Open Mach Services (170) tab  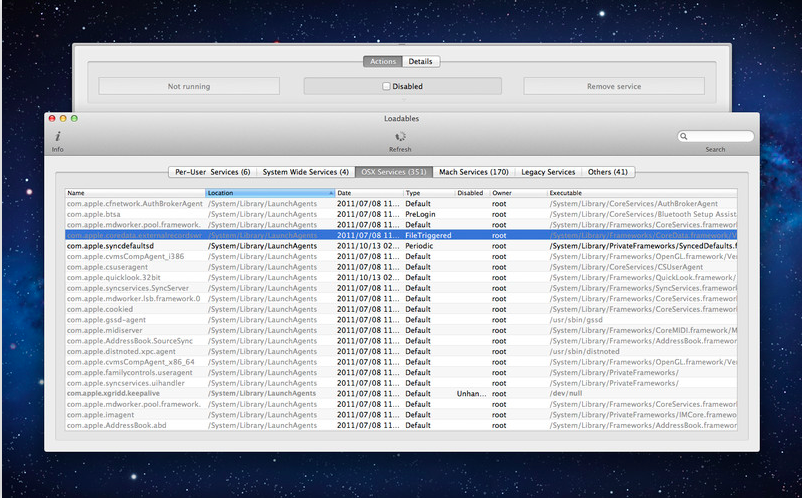[474, 172]
